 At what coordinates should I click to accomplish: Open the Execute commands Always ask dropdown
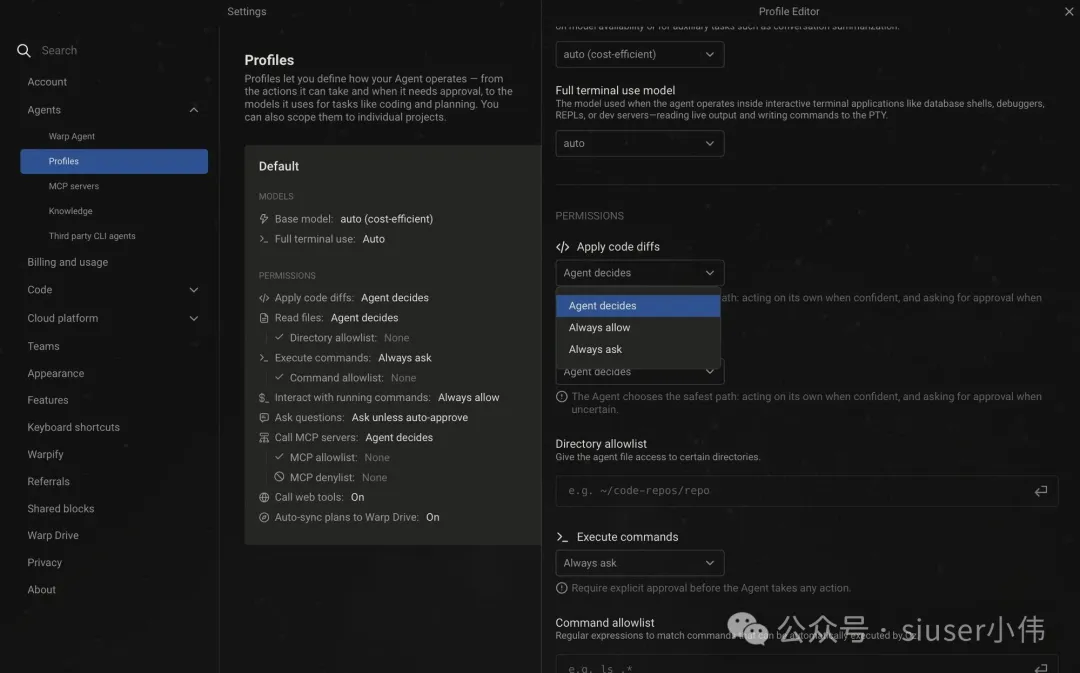click(x=640, y=563)
